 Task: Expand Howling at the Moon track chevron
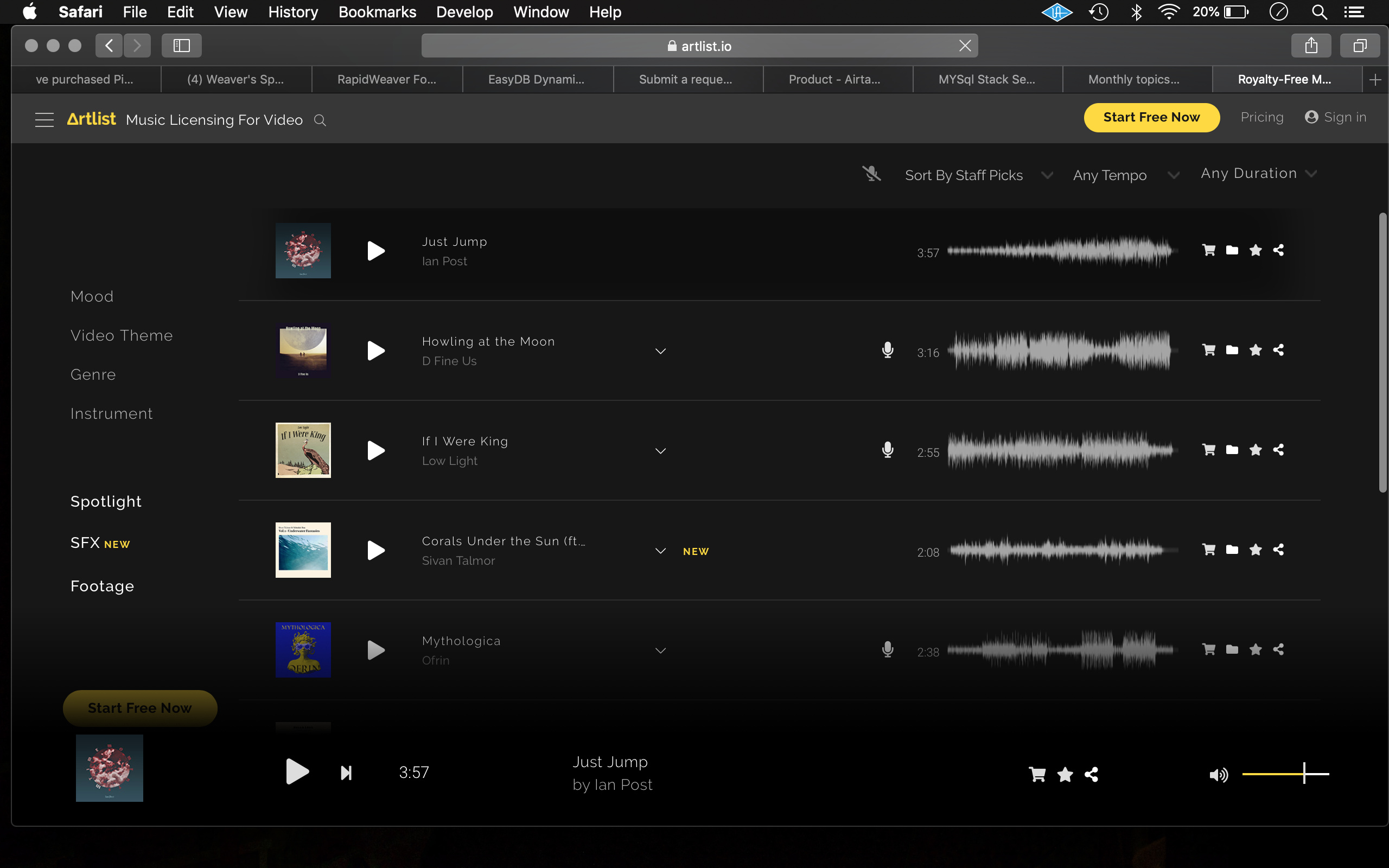[661, 351]
